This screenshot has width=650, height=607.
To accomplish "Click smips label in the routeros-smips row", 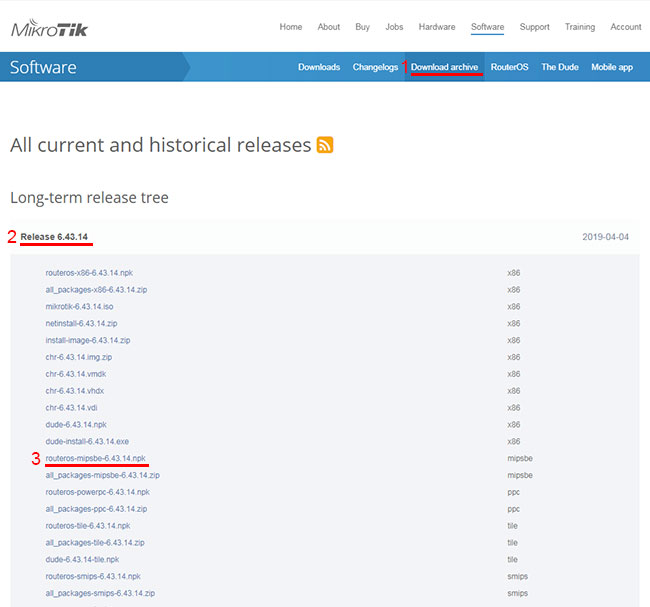I will tap(518, 576).
